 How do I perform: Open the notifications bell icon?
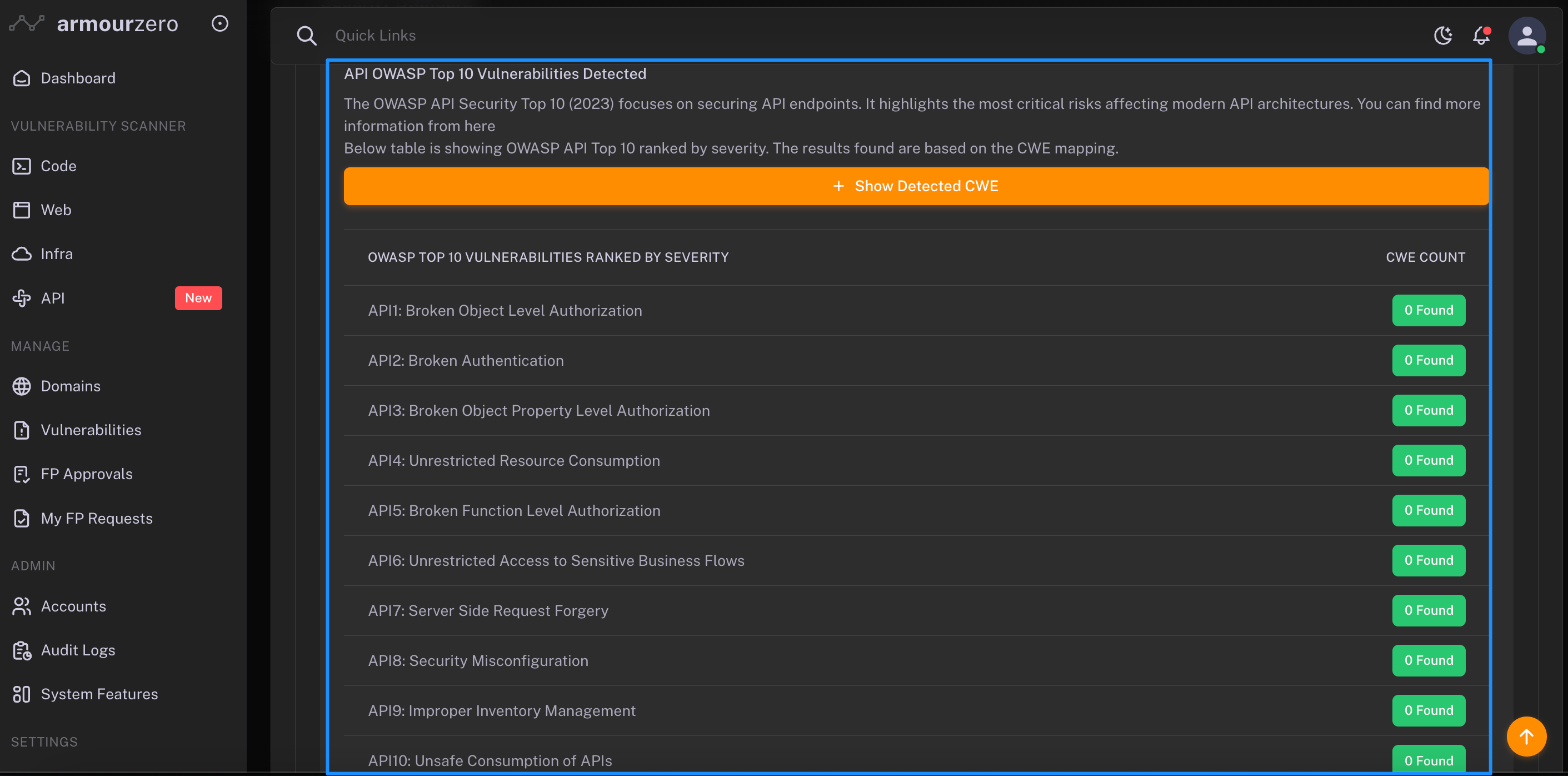point(1480,36)
